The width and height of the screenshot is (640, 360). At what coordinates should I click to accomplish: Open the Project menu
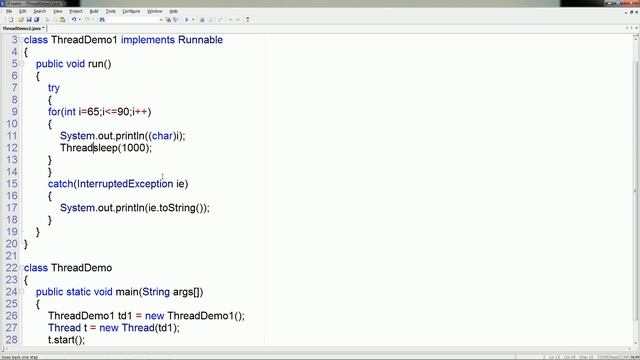(76, 11)
